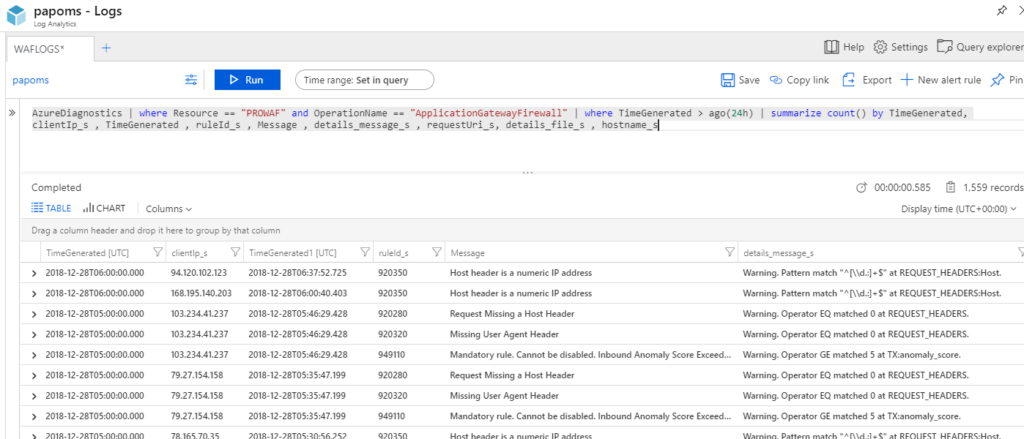Run the query
The width and height of the screenshot is (1024, 439).
248,80
